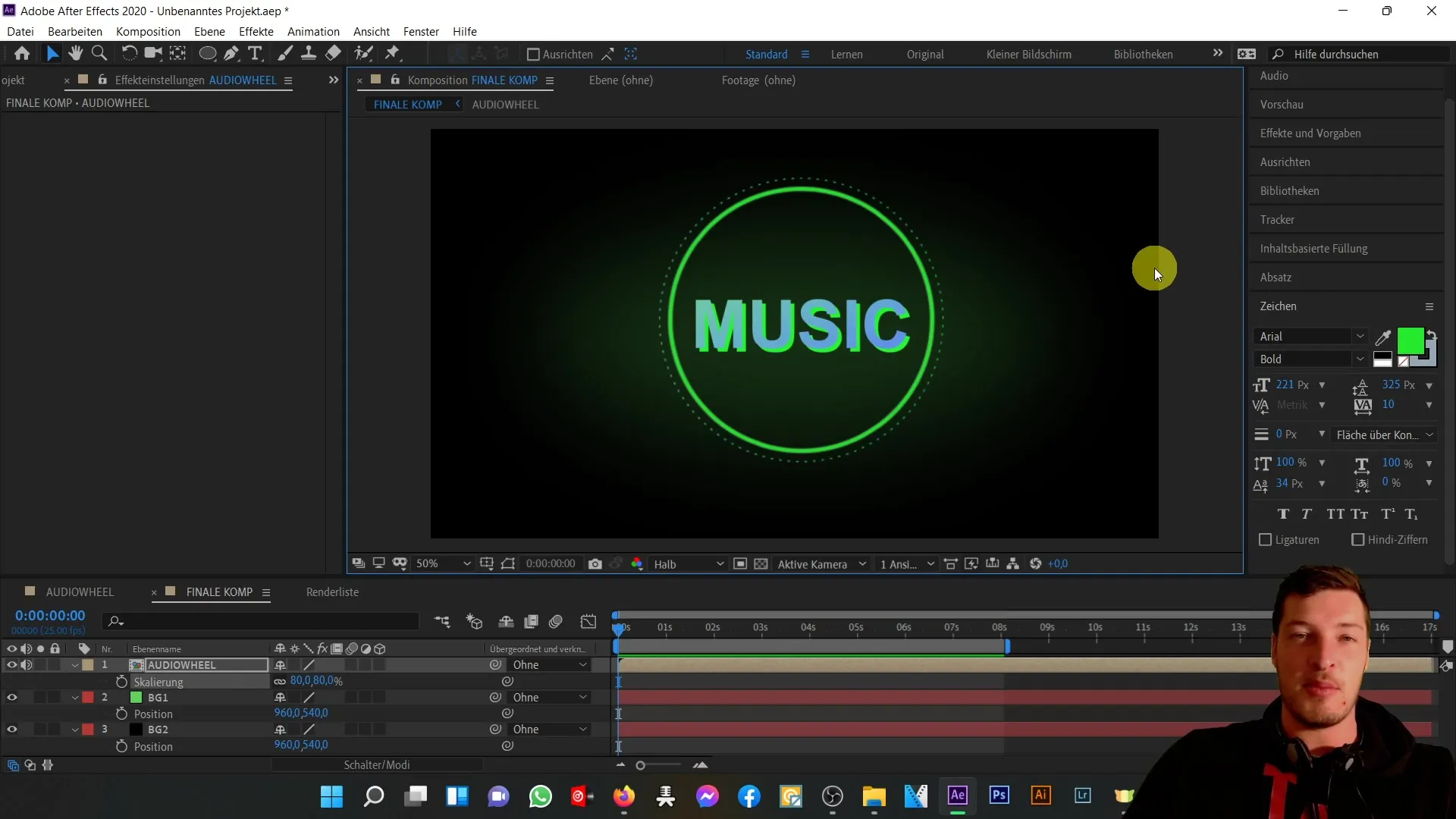Open the Halb resolution dropdown

(x=689, y=564)
